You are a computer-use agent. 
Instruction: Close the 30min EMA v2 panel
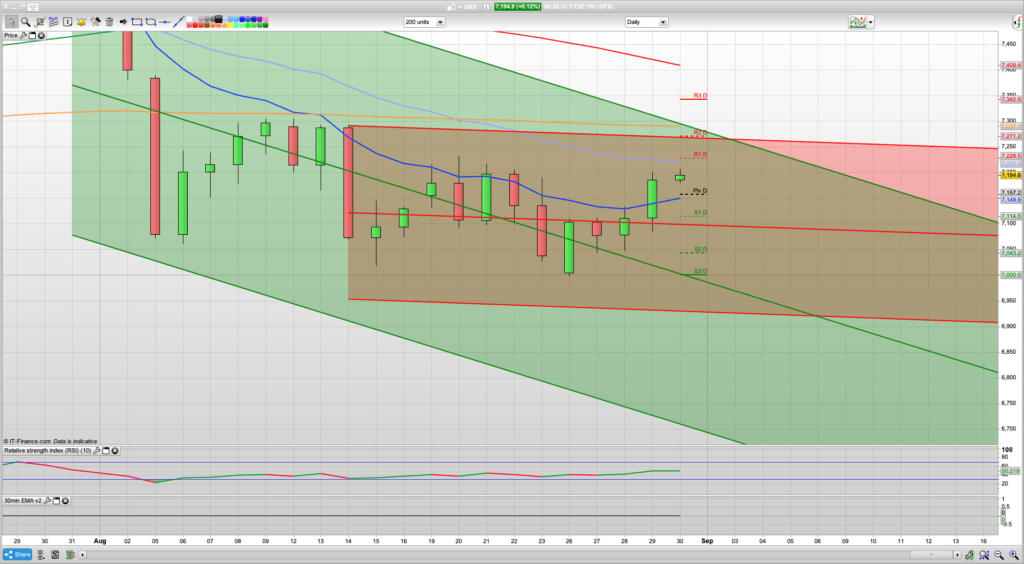pos(66,500)
